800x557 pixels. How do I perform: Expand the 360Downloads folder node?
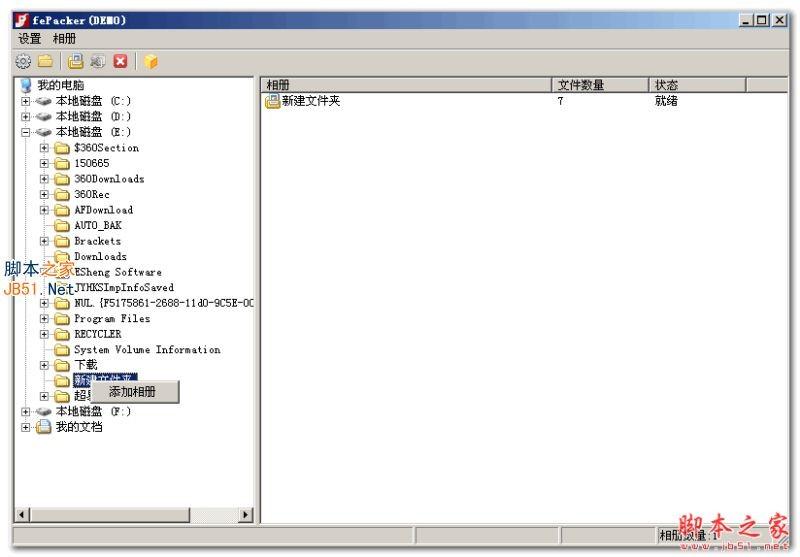[x=45, y=179]
